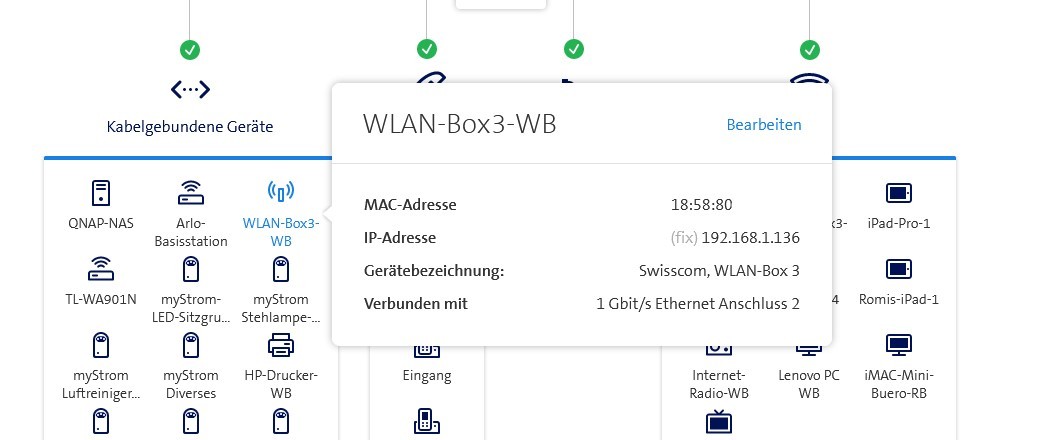Open the Arlo-Basisstation device

tap(190, 193)
